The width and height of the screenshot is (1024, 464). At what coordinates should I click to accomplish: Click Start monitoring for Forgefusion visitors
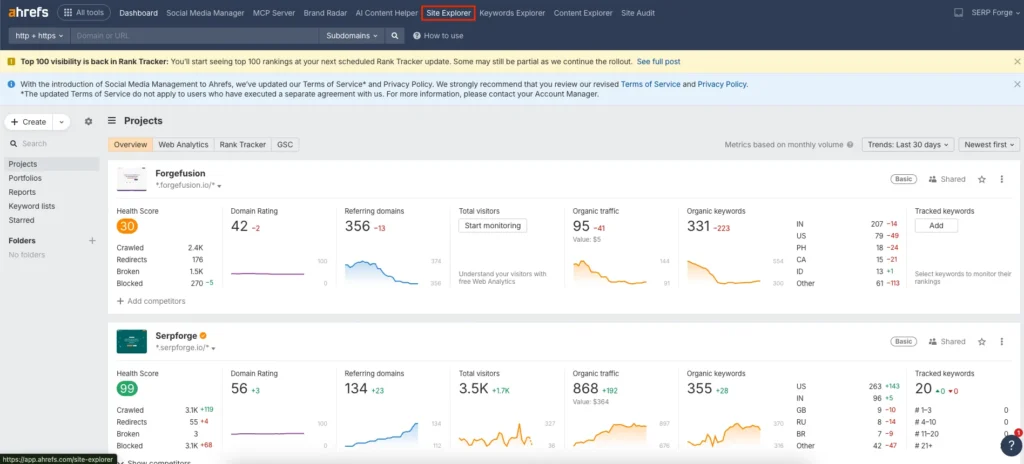coord(493,225)
